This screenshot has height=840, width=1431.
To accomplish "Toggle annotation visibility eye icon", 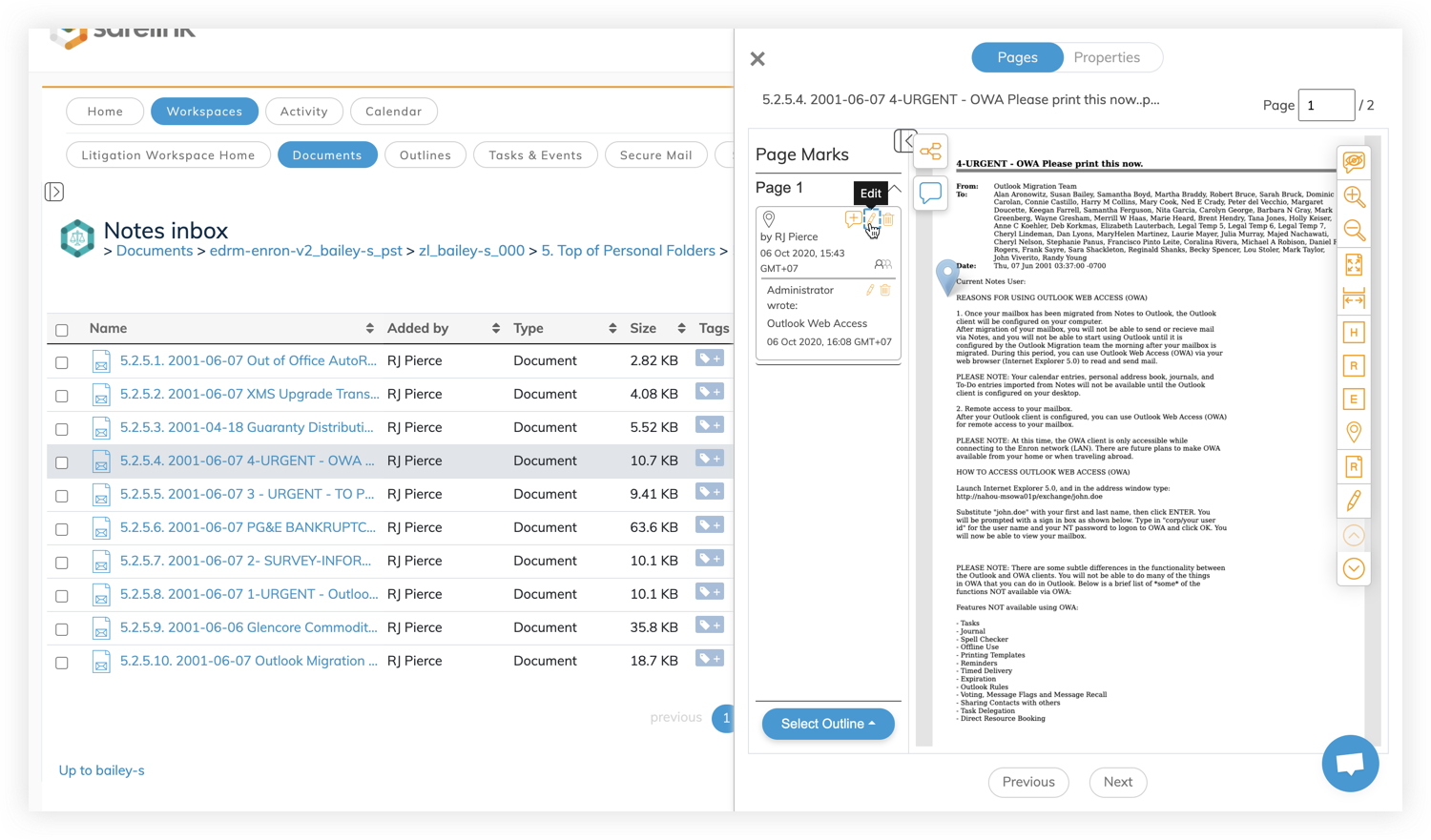I will [1354, 162].
